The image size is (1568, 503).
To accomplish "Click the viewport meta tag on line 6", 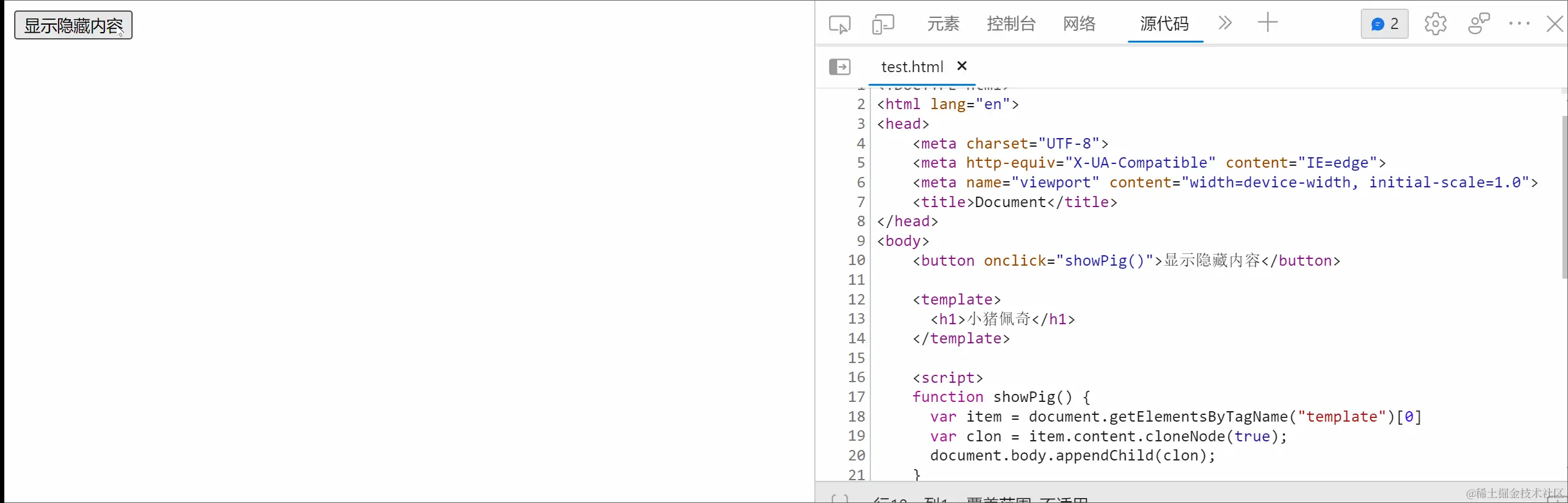I will [1225, 182].
